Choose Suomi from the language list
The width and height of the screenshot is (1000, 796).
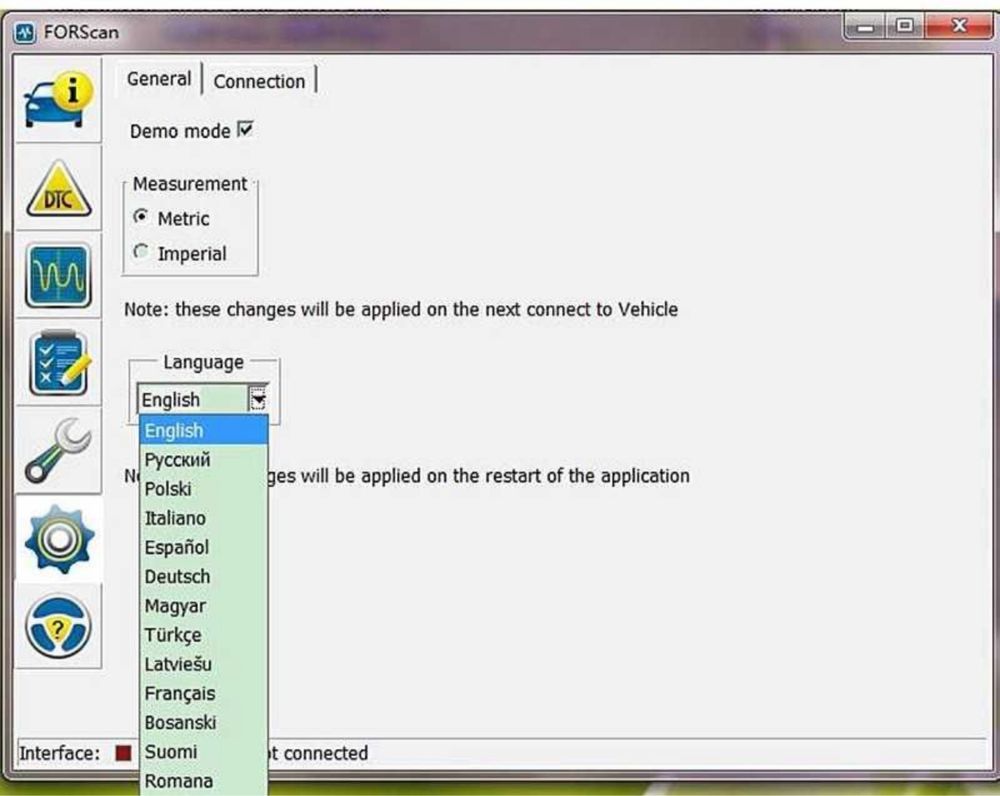(x=203, y=752)
